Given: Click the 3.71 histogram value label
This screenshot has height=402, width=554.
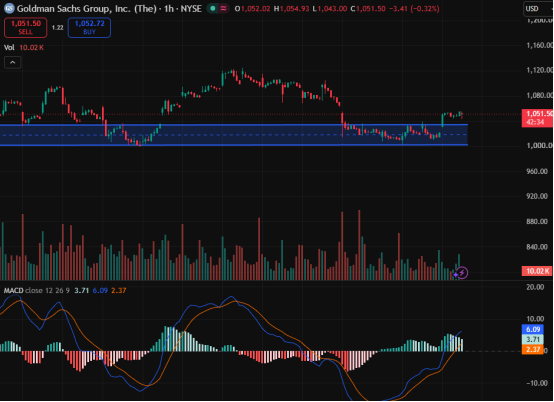Looking at the screenshot, I should point(533,339).
